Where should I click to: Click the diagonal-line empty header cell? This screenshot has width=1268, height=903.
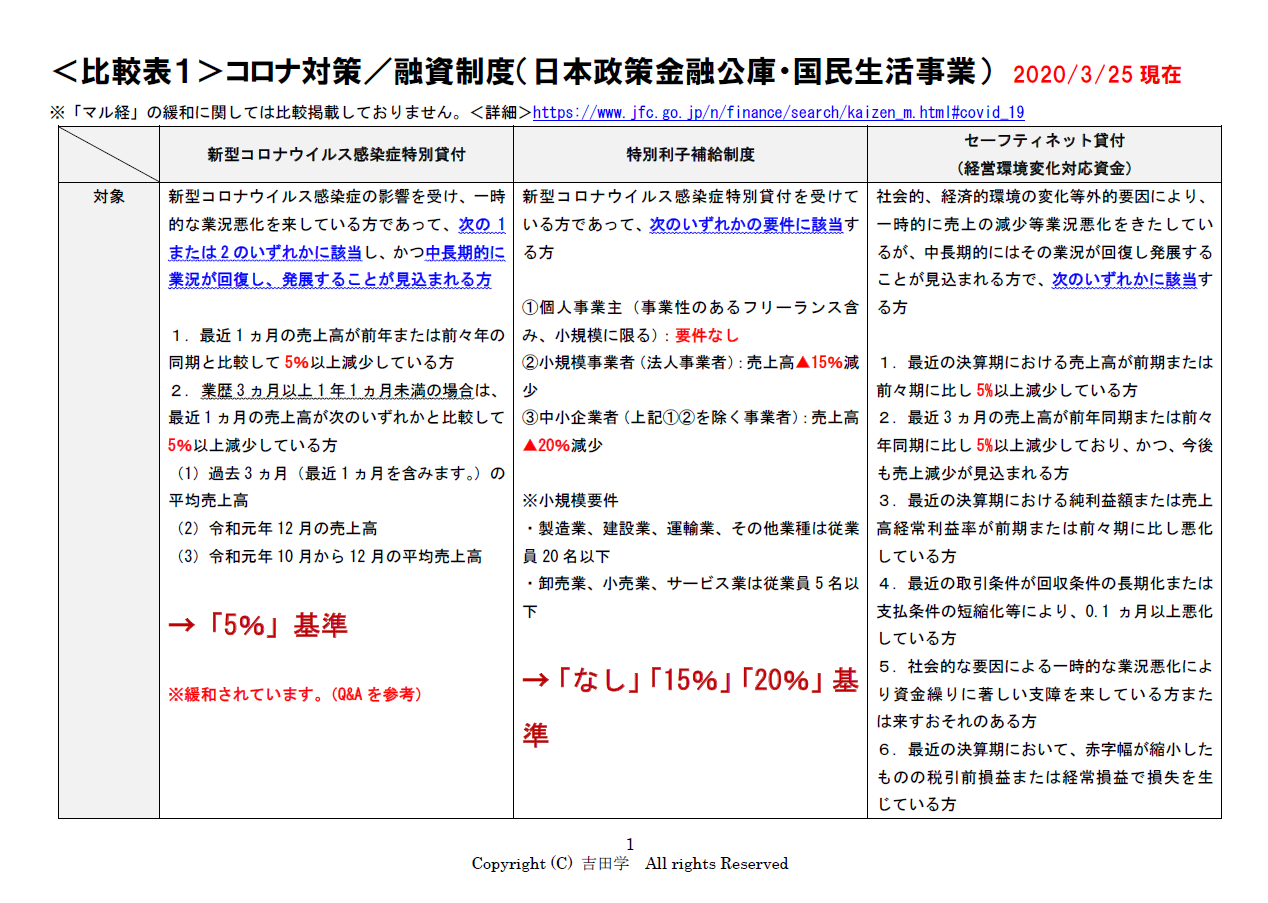(108, 155)
